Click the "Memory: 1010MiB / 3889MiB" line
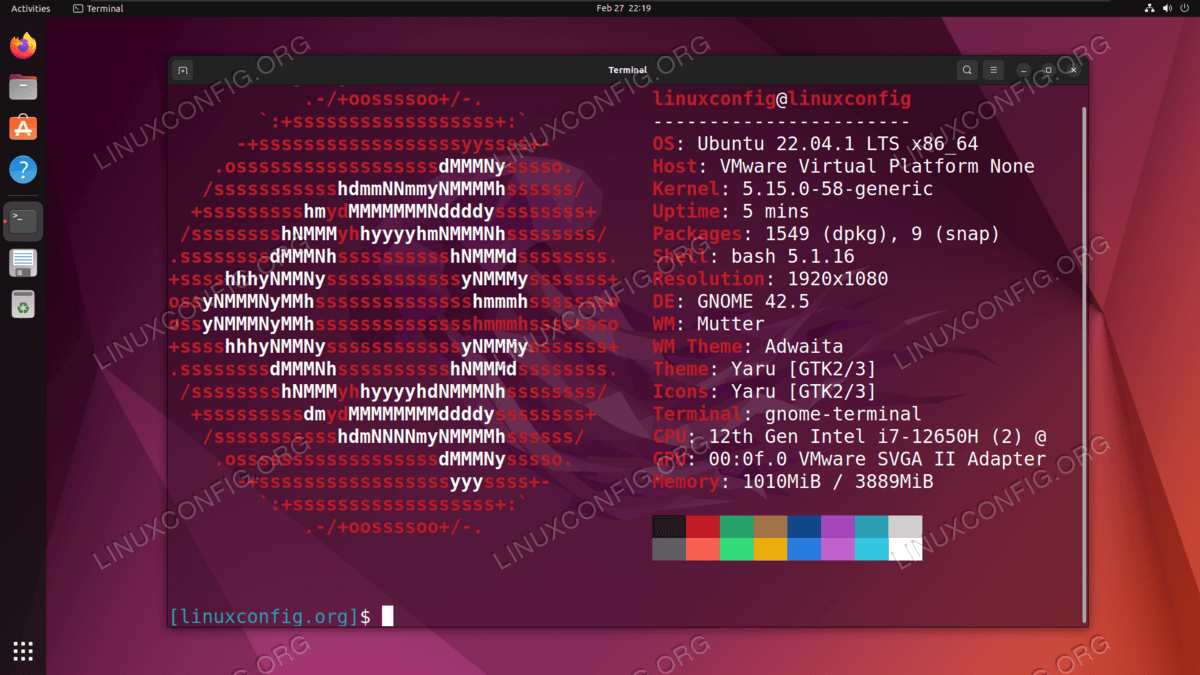 [793, 481]
